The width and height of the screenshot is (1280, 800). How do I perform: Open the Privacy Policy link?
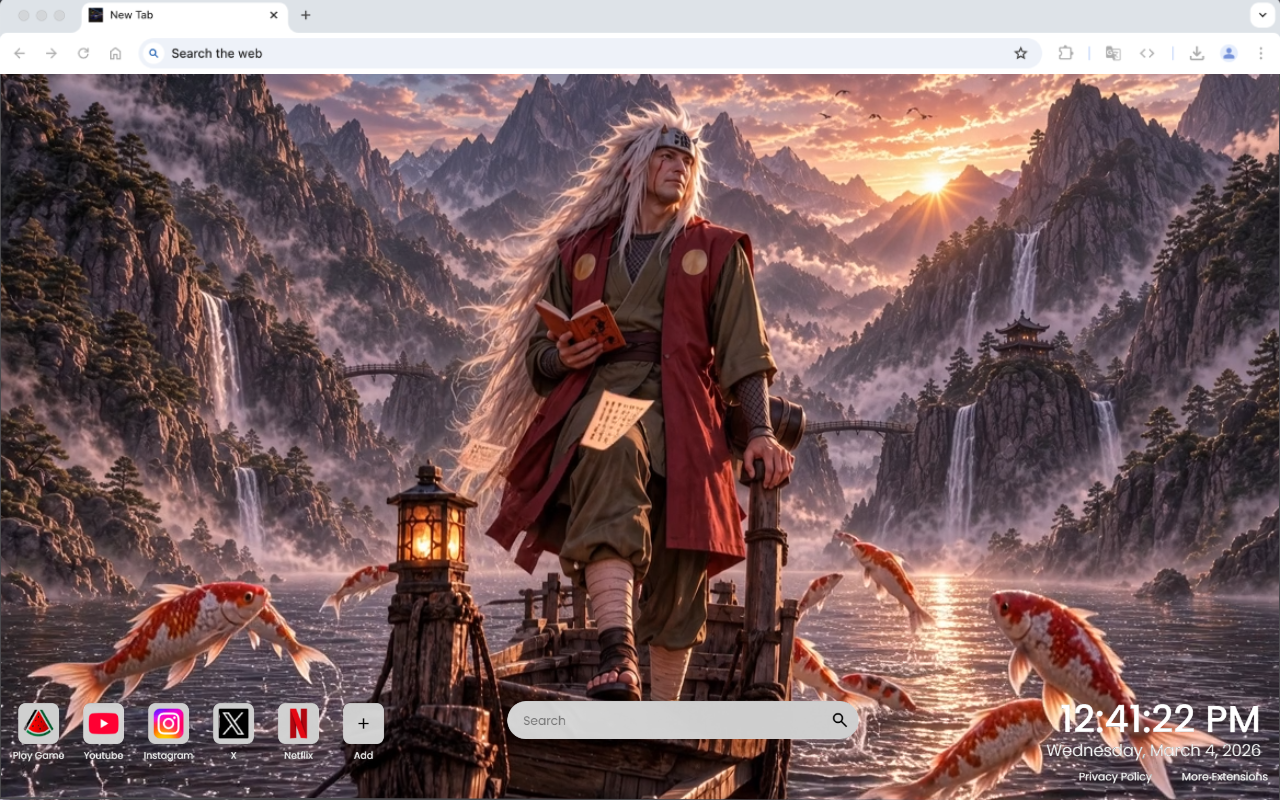[1114, 777]
